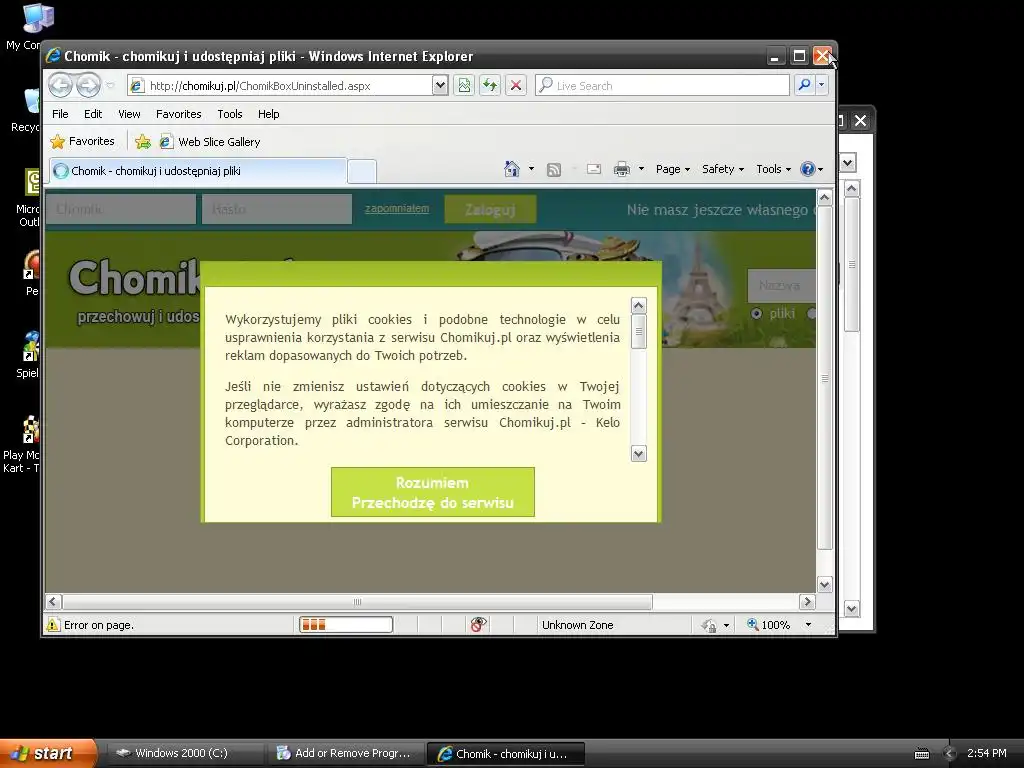Viewport: 1024px width, 768px height.
Task: Click the horizontal scrollbar thumb
Action: tap(357, 601)
